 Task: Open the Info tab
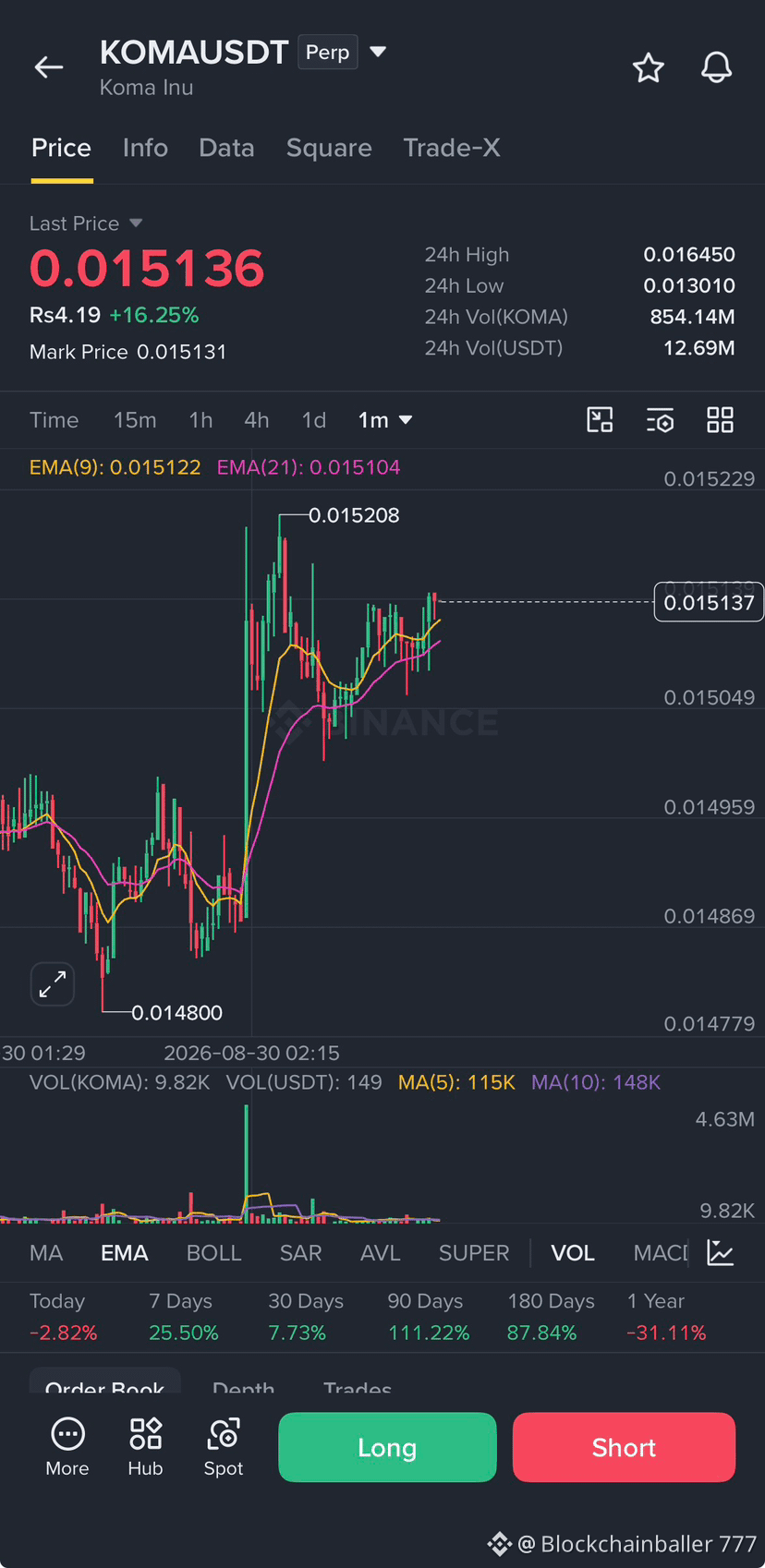coord(145,148)
